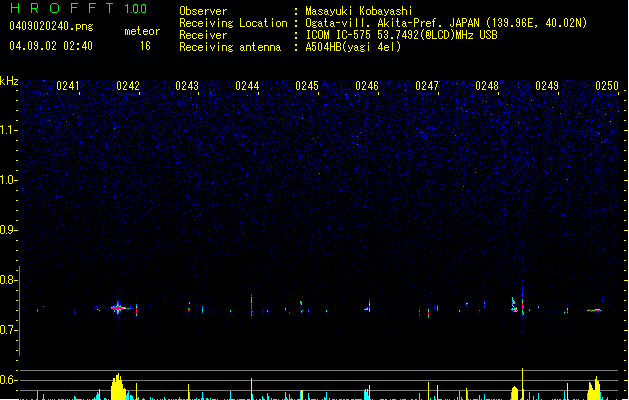
Task: Click the Observer name Masayuki Kobayashi
Action: click(x=359, y=11)
